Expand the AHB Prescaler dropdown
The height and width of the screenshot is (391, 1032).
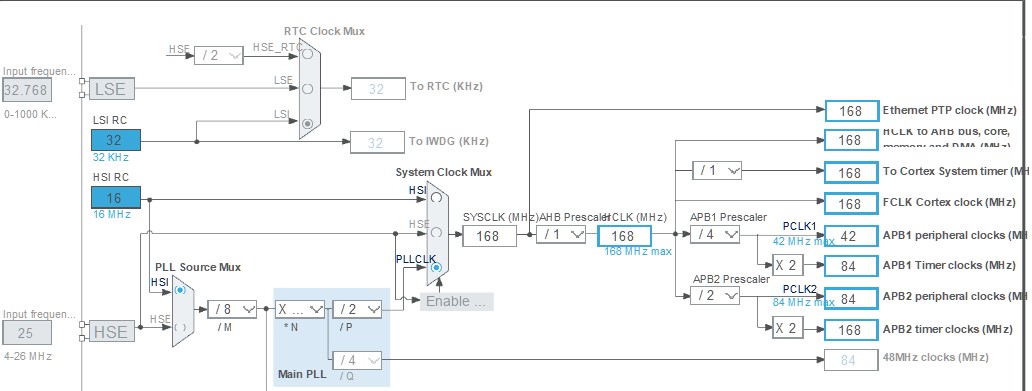coord(561,234)
